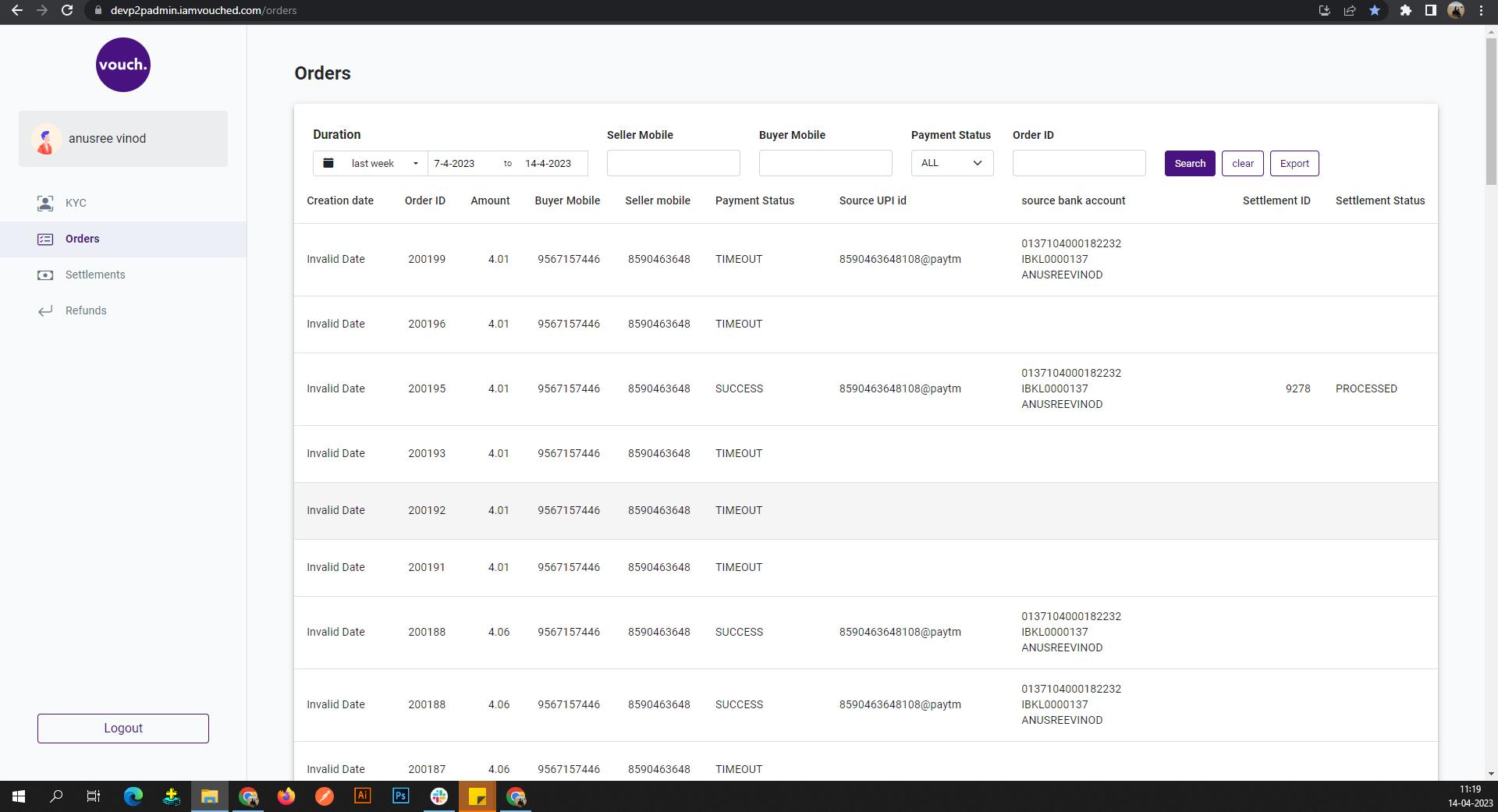Click the share icon in browser toolbar

point(1350,11)
